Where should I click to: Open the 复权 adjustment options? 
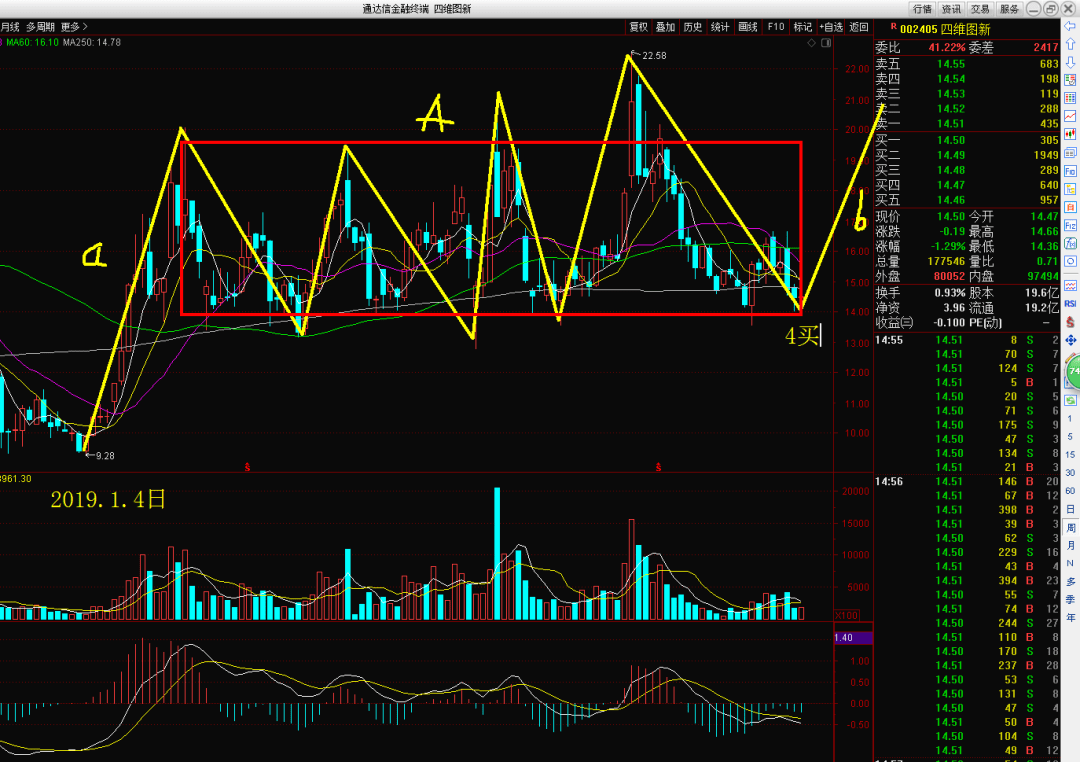pyautogui.click(x=638, y=27)
